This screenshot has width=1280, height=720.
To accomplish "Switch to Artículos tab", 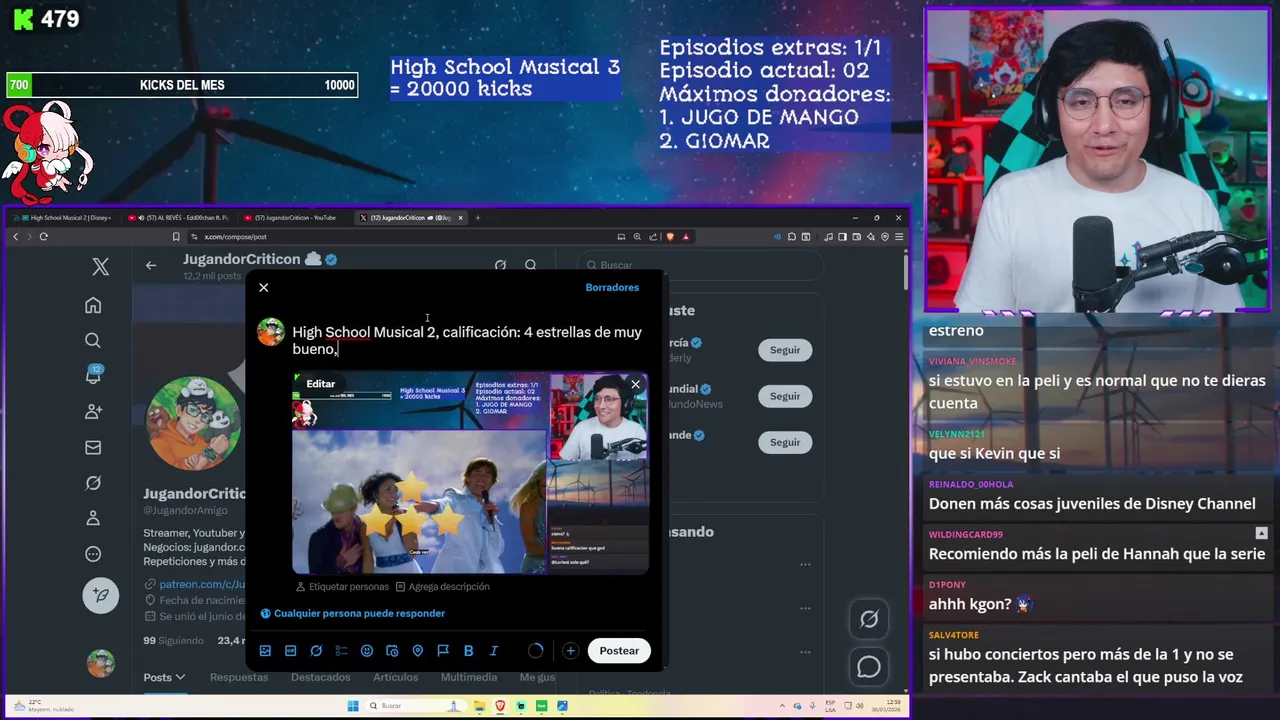I will [x=395, y=677].
